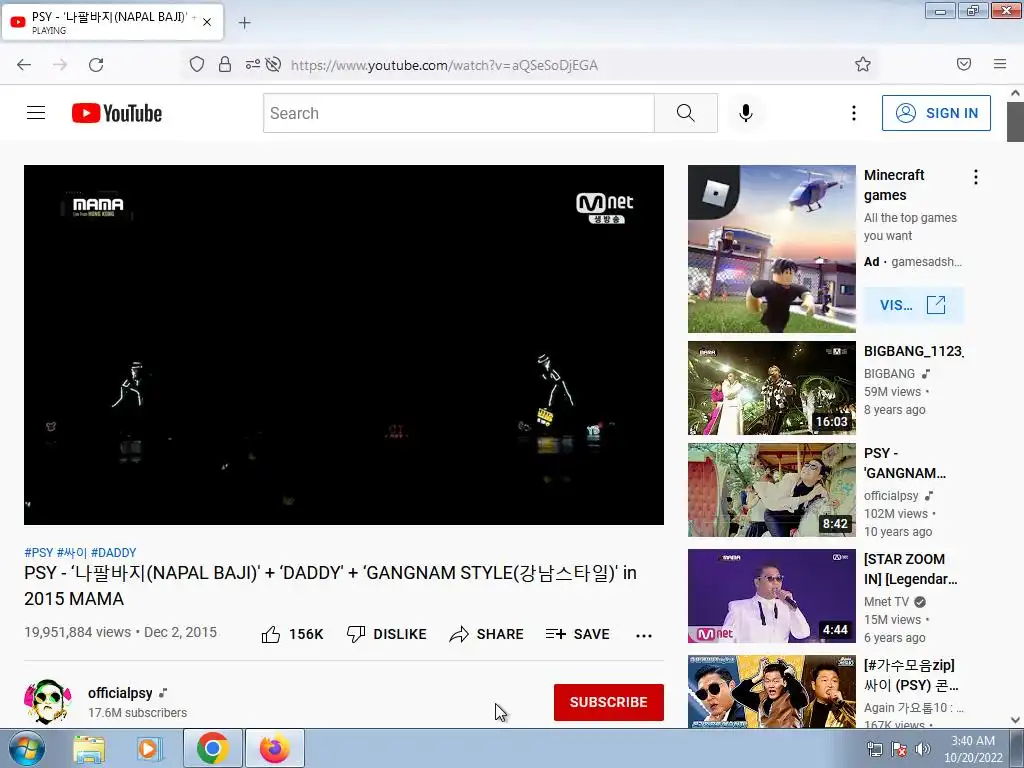
Task: Subscribe to officialpsy channel
Action: pyautogui.click(x=609, y=702)
